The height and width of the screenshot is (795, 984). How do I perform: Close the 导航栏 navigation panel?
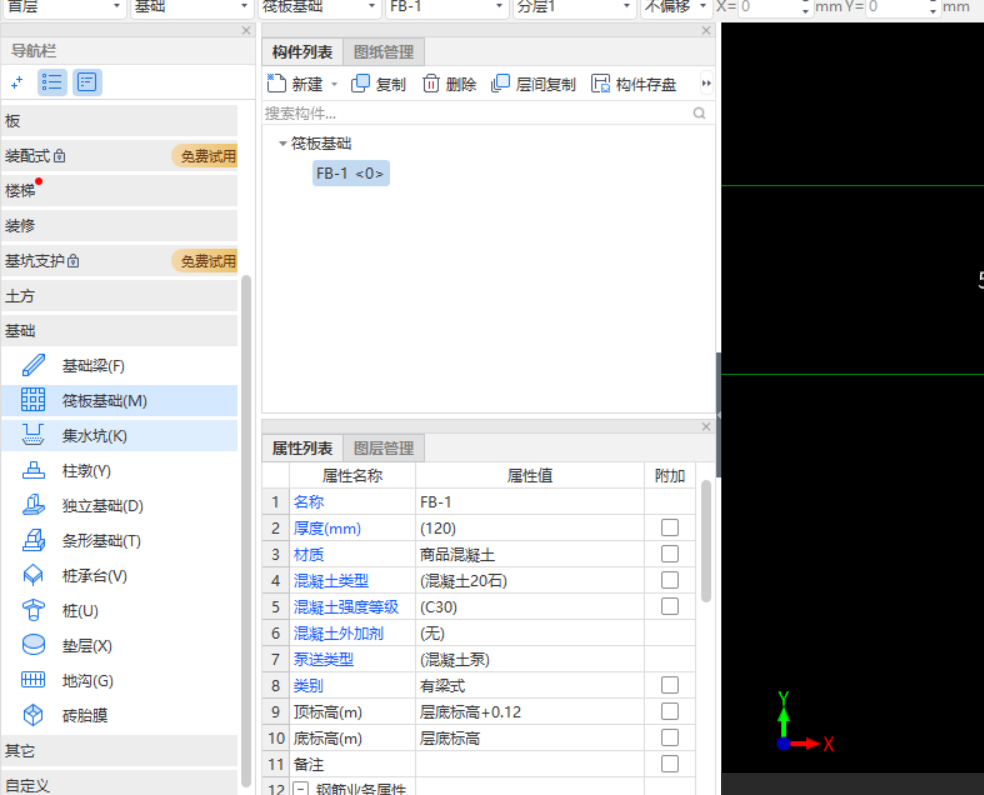(x=246, y=30)
